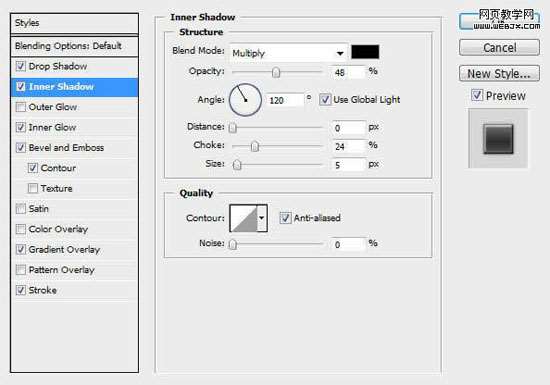Image resolution: width=550 pixels, height=385 pixels.
Task: Select the Styles list header
Action: [x=74, y=23]
